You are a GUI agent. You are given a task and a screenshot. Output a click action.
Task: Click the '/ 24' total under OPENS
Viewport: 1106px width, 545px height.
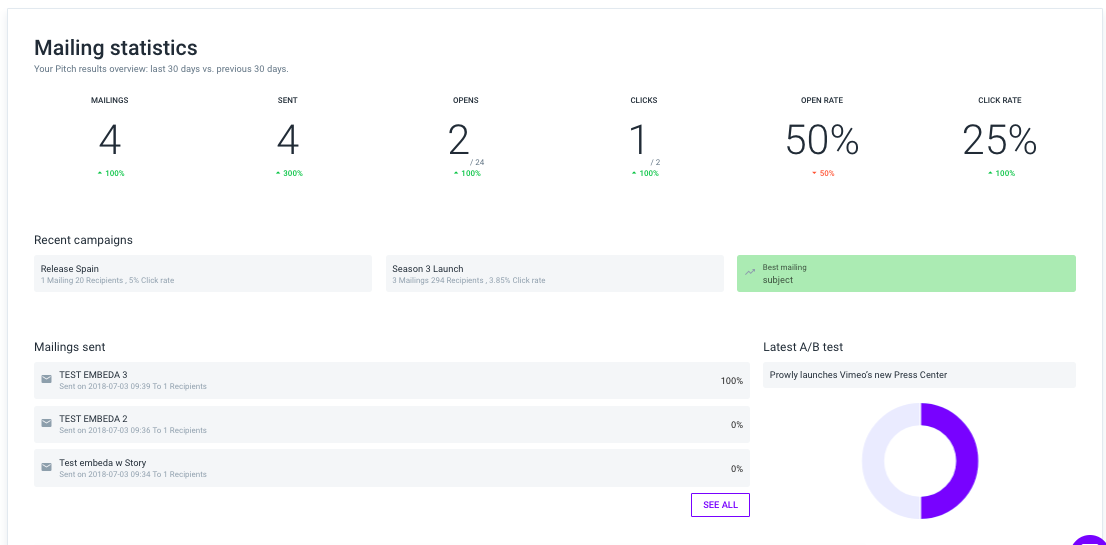(x=478, y=162)
